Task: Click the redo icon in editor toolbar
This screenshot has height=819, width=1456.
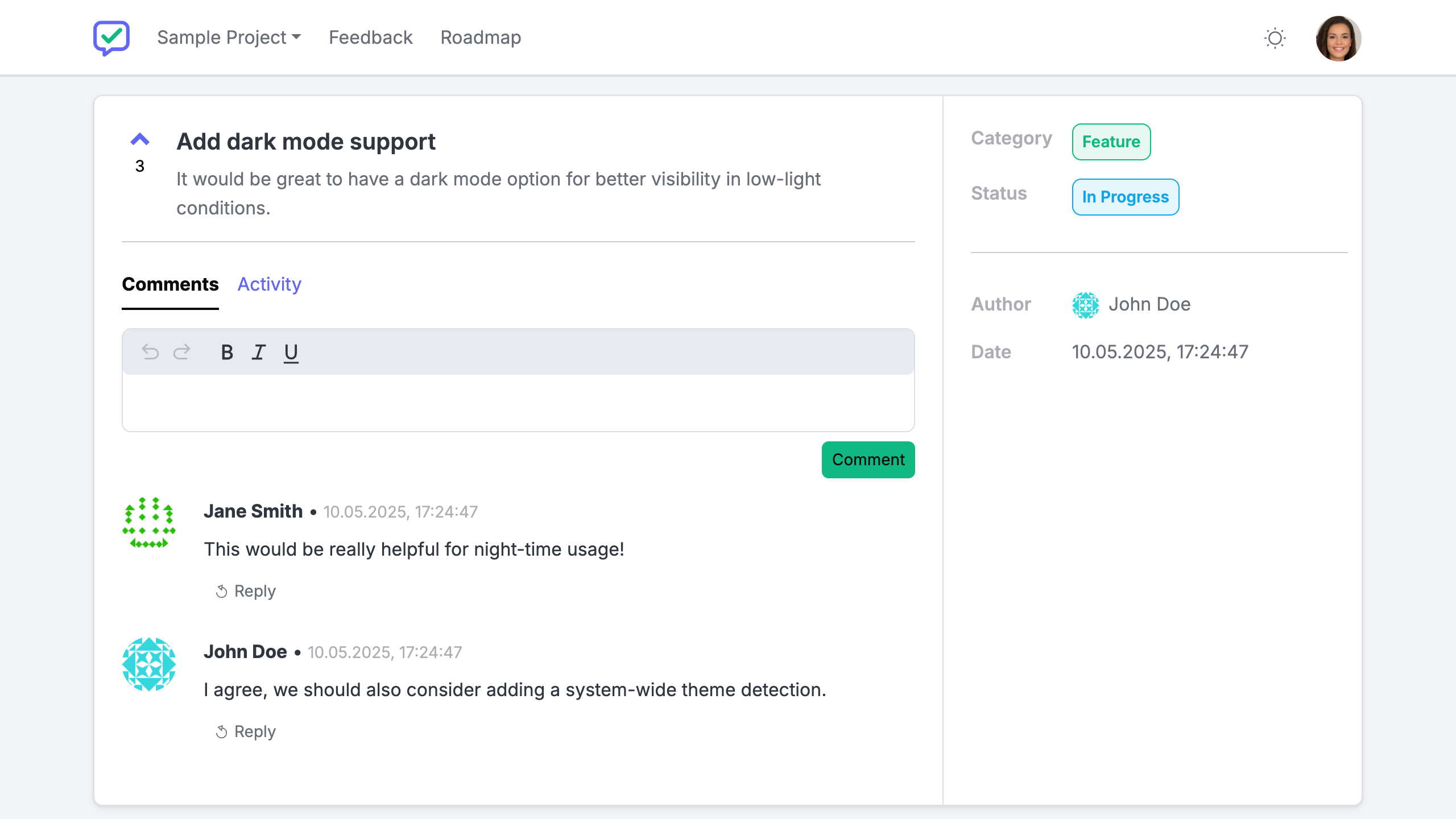Action: [x=182, y=352]
